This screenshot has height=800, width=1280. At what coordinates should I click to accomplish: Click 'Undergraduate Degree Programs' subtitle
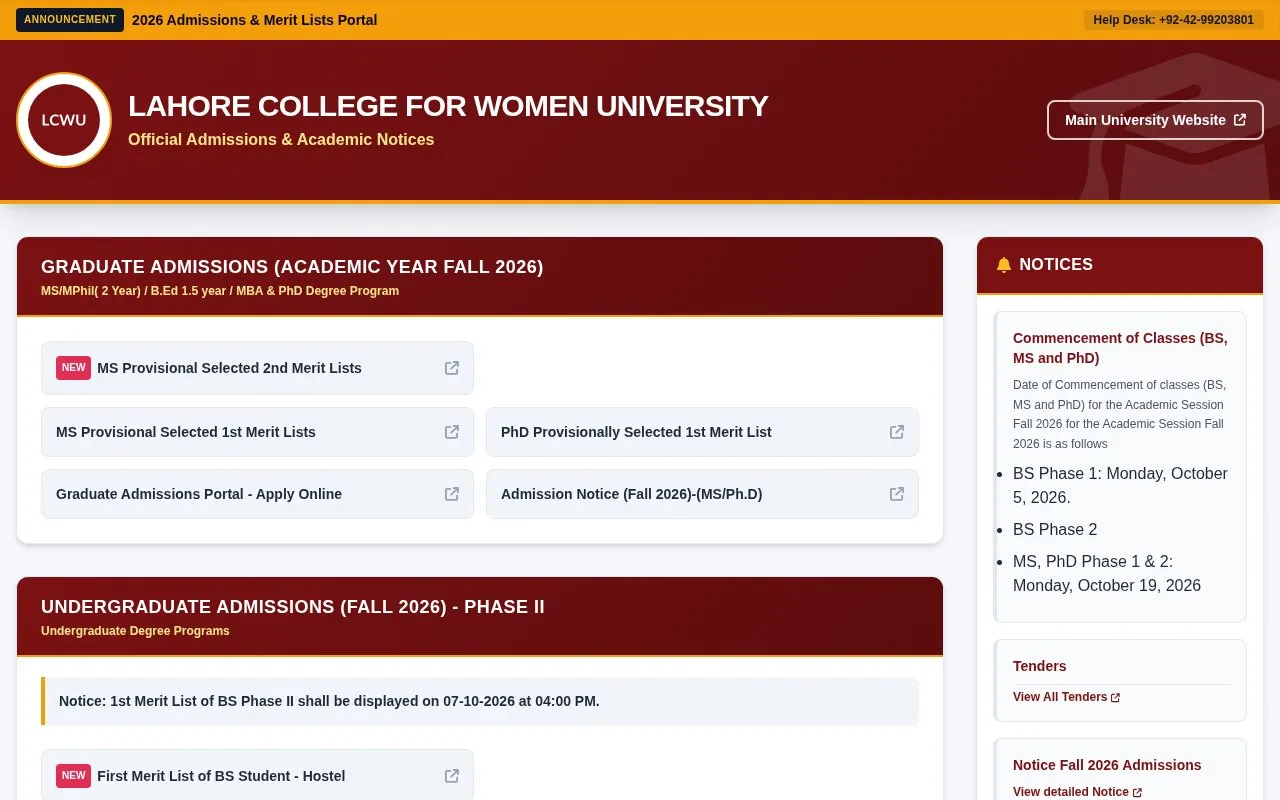[x=135, y=631]
